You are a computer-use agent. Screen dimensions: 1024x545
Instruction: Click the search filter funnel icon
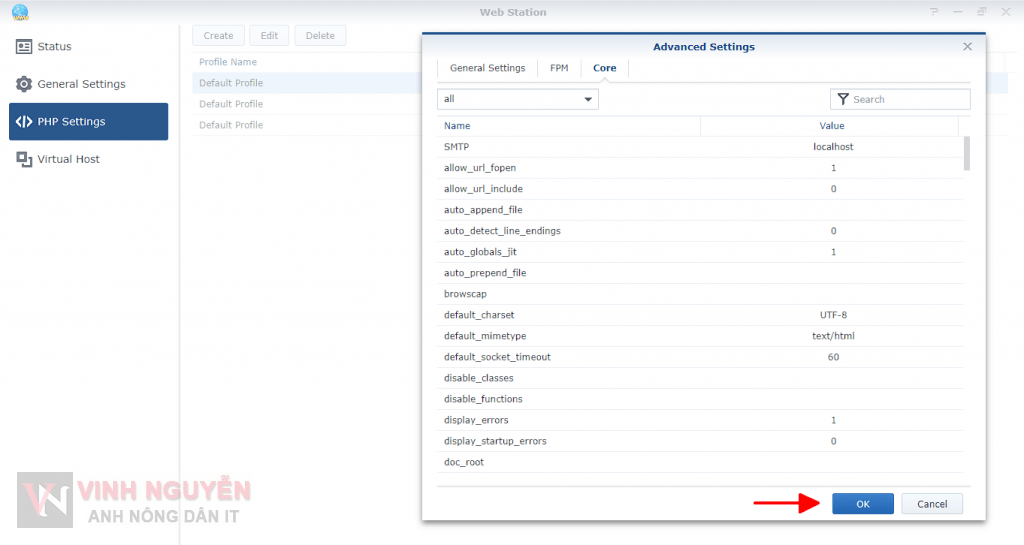(843, 99)
